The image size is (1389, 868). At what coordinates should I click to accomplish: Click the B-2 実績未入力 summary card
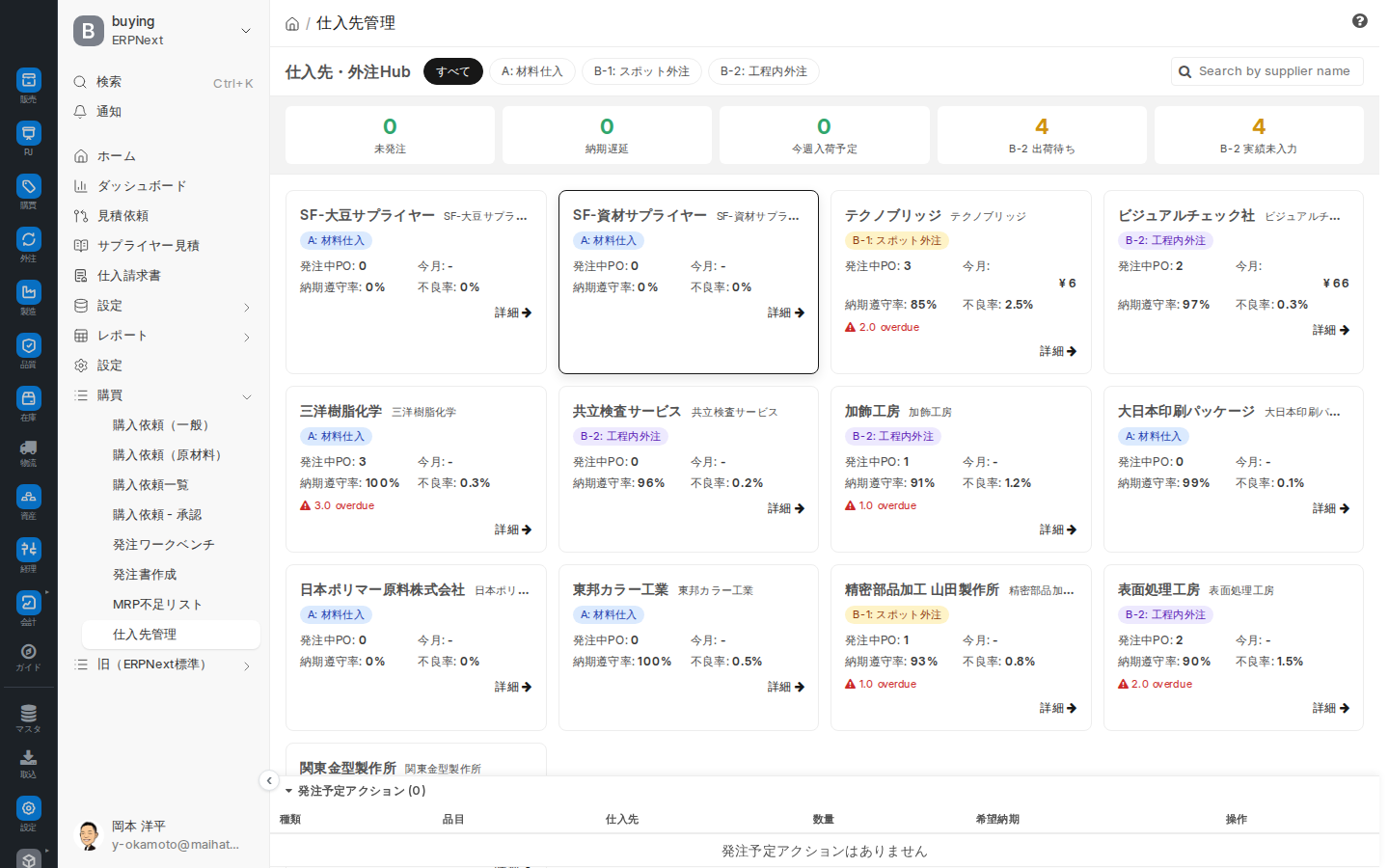point(1259,135)
